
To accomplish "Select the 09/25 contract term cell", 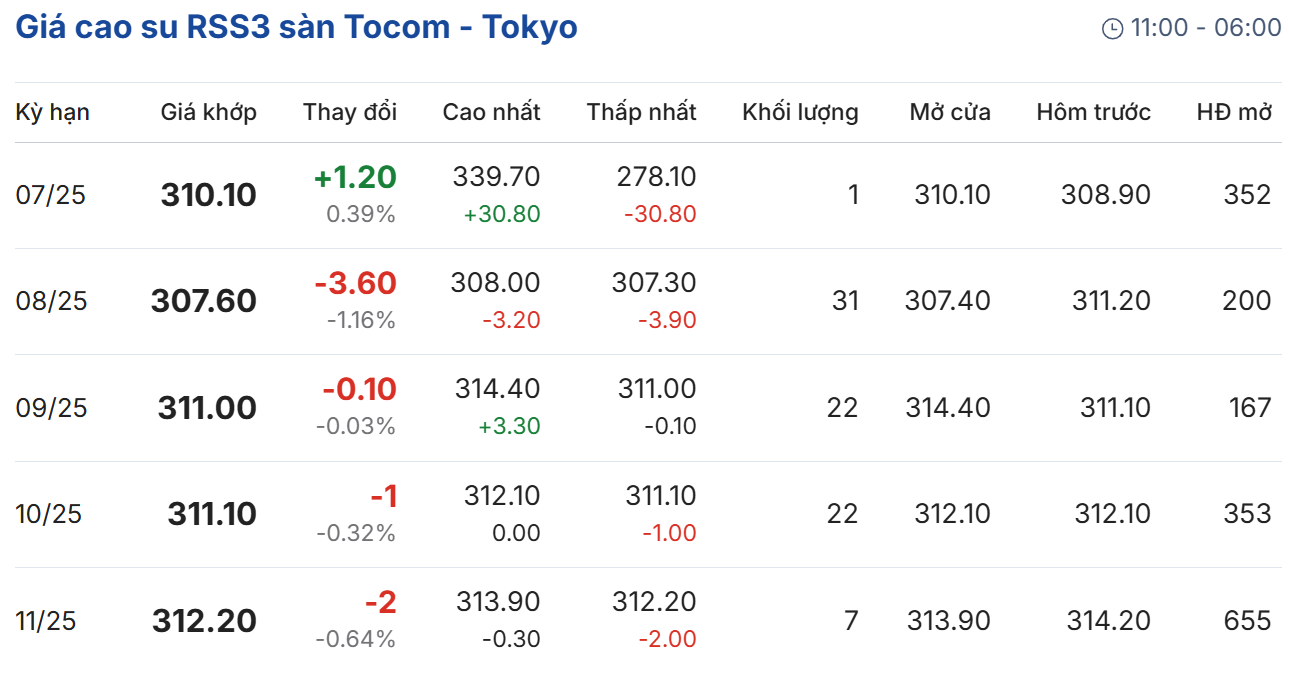I will (x=51, y=408).
